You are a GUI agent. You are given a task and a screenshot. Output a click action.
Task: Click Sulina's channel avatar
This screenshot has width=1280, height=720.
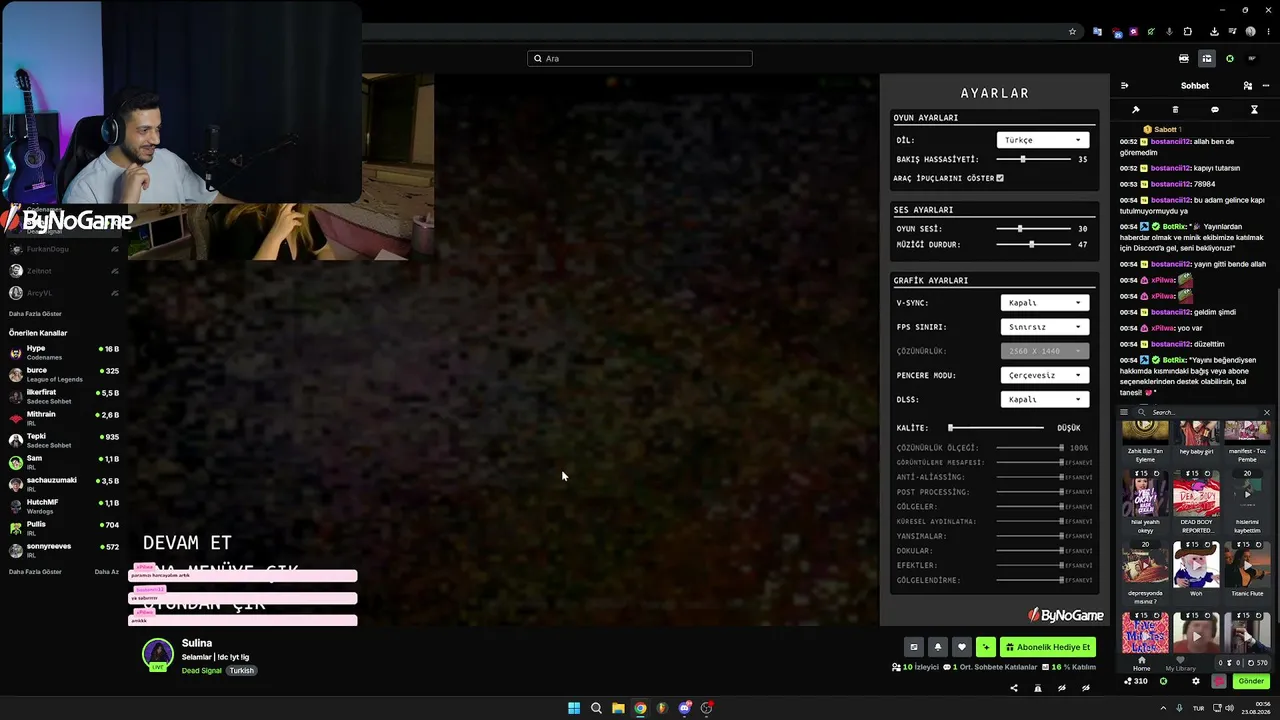click(158, 654)
